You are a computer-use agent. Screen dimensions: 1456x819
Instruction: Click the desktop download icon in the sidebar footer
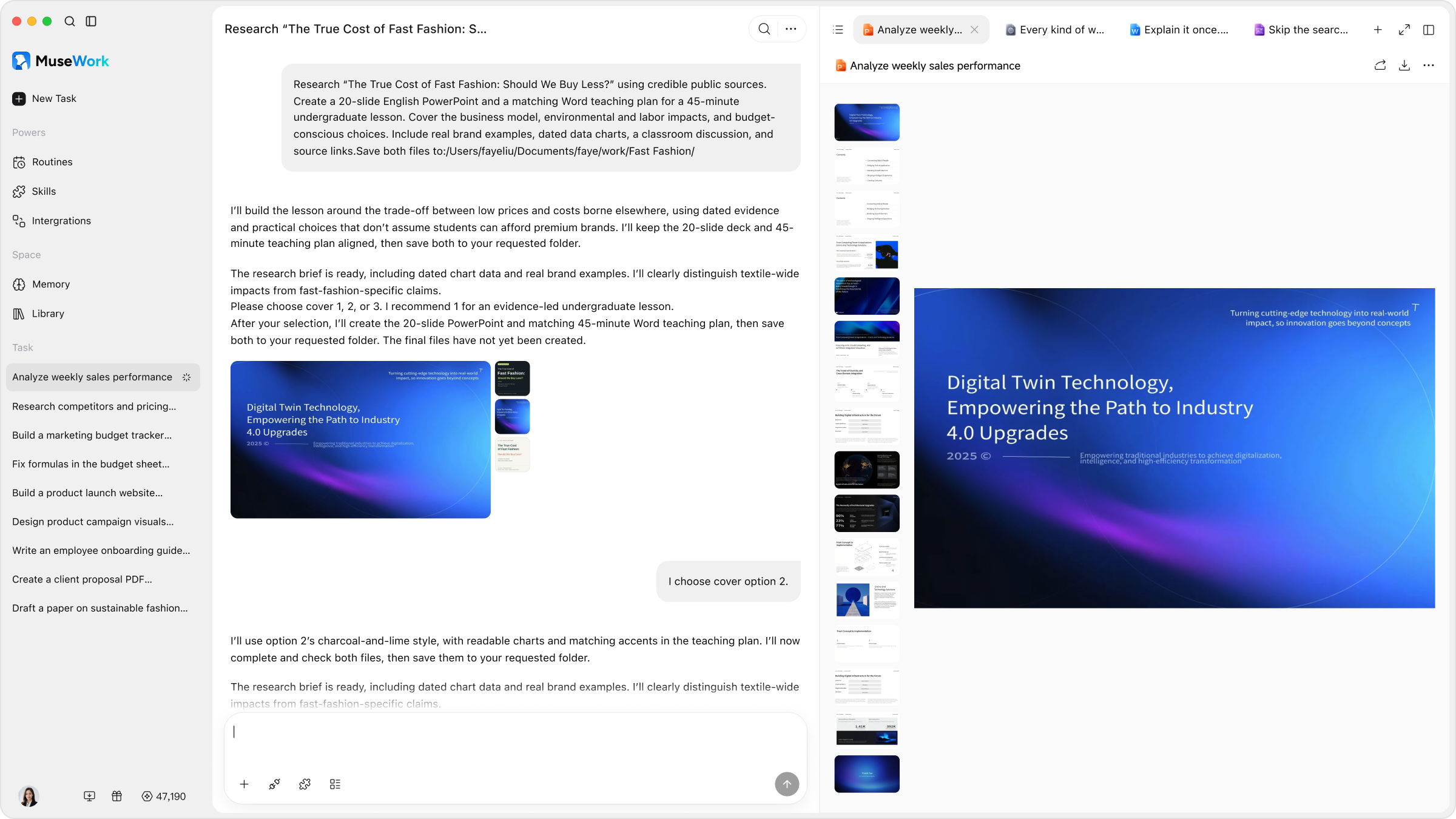coord(89,796)
